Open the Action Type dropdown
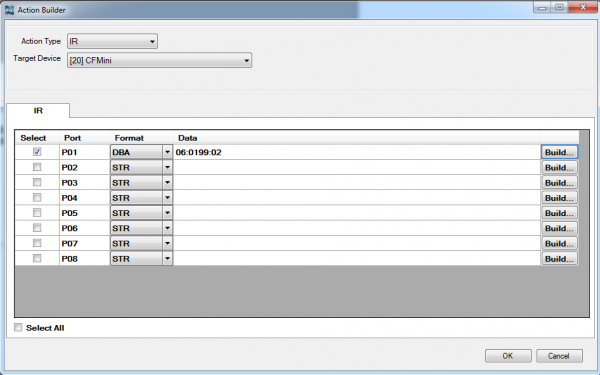The width and height of the screenshot is (600, 375). (112, 41)
